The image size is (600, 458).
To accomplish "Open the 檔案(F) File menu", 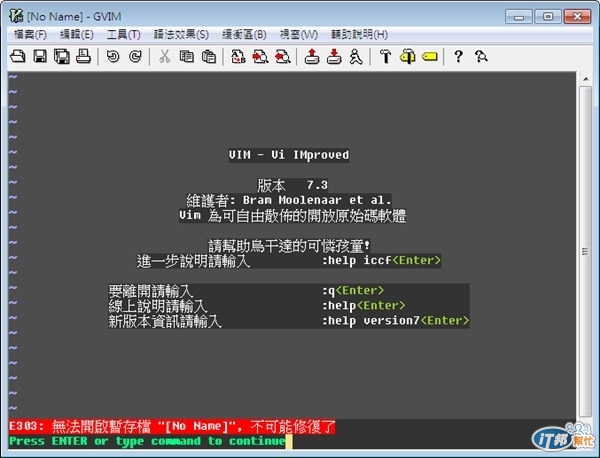I will click(x=30, y=34).
